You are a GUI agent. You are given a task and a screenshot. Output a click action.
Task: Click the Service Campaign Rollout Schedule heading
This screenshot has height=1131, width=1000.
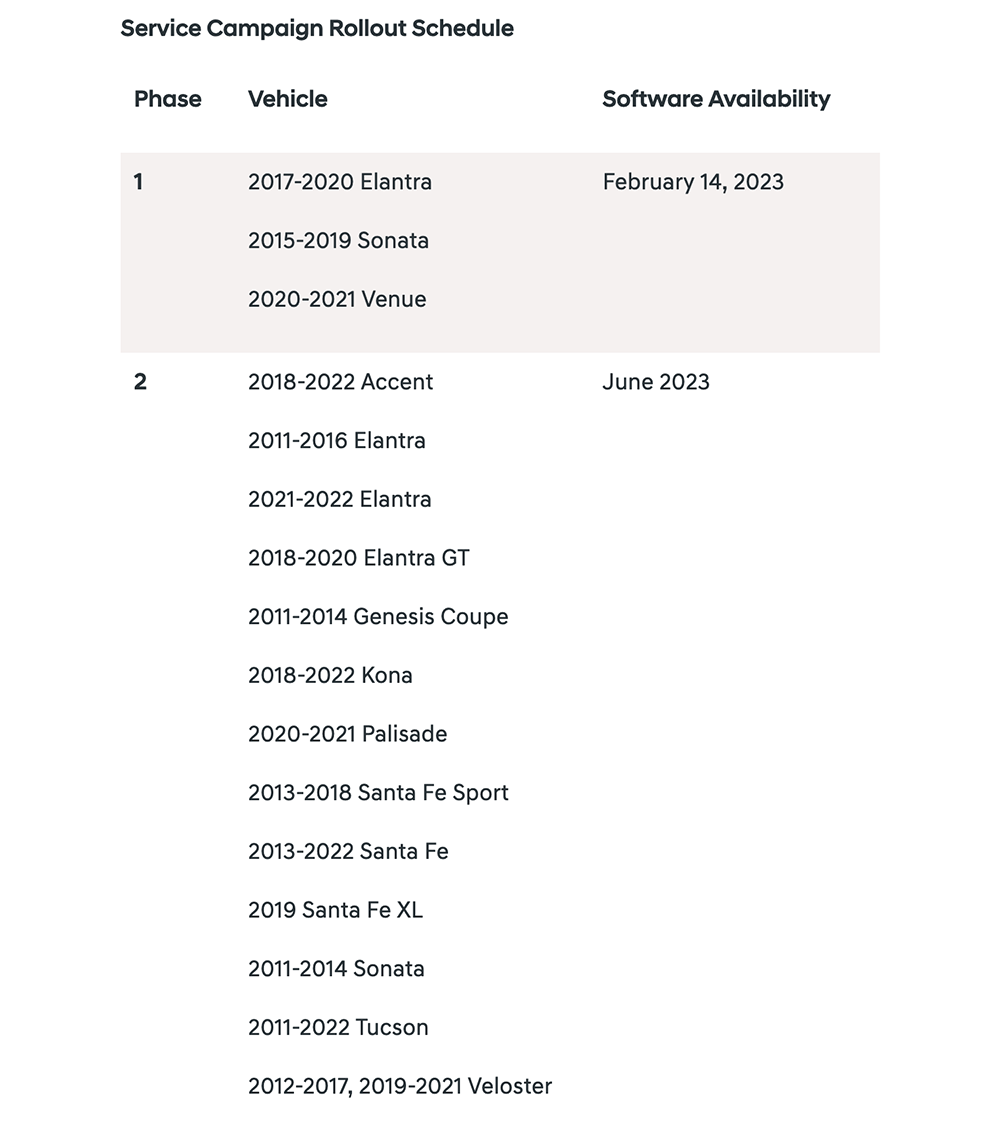[317, 29]
